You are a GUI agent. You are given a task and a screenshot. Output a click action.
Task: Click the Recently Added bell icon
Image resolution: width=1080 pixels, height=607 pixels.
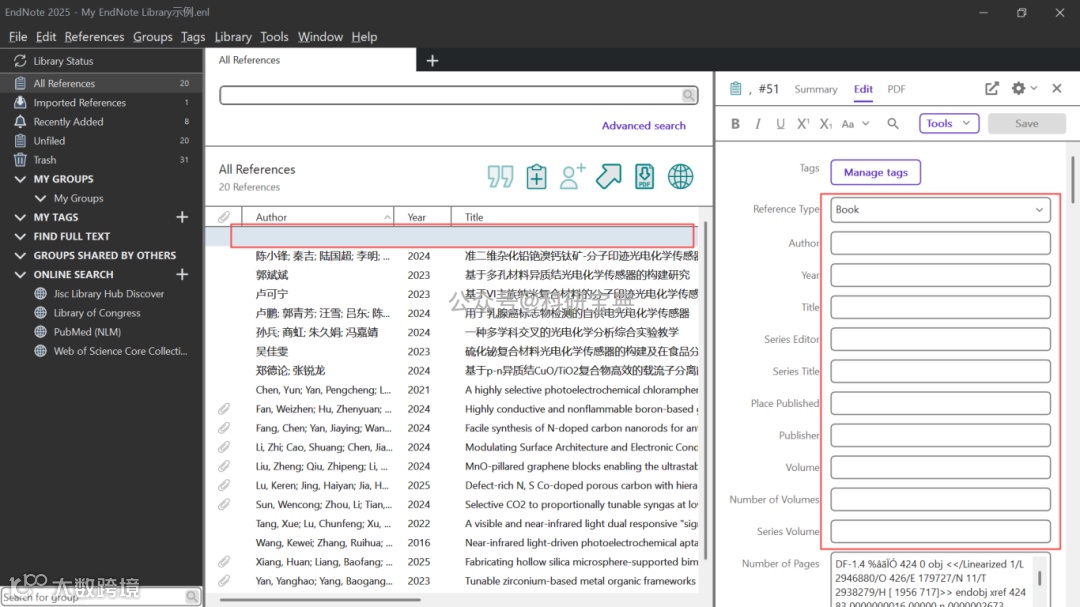click(20, 121)
